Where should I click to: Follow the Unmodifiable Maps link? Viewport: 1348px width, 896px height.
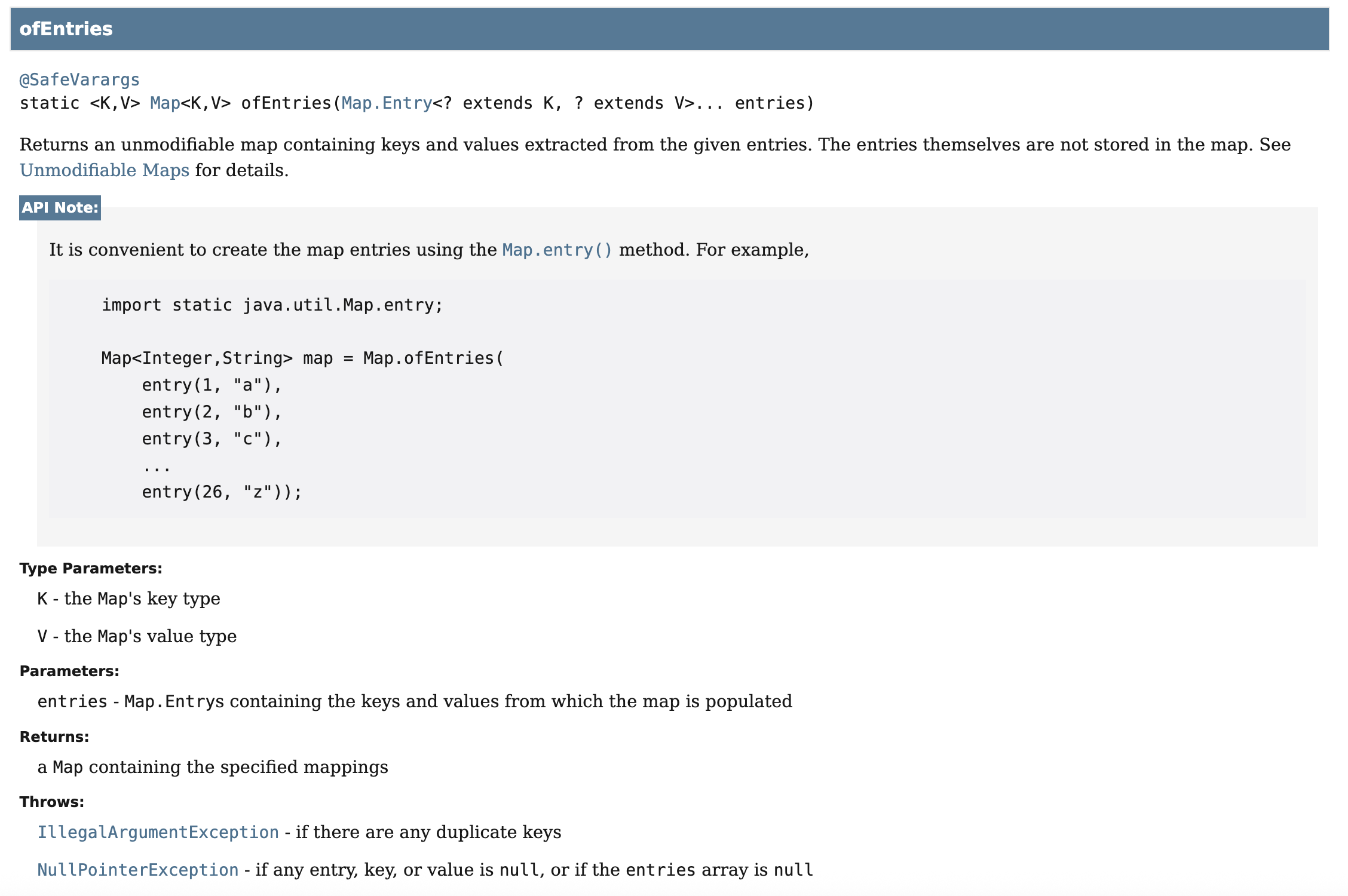point(105,170)
